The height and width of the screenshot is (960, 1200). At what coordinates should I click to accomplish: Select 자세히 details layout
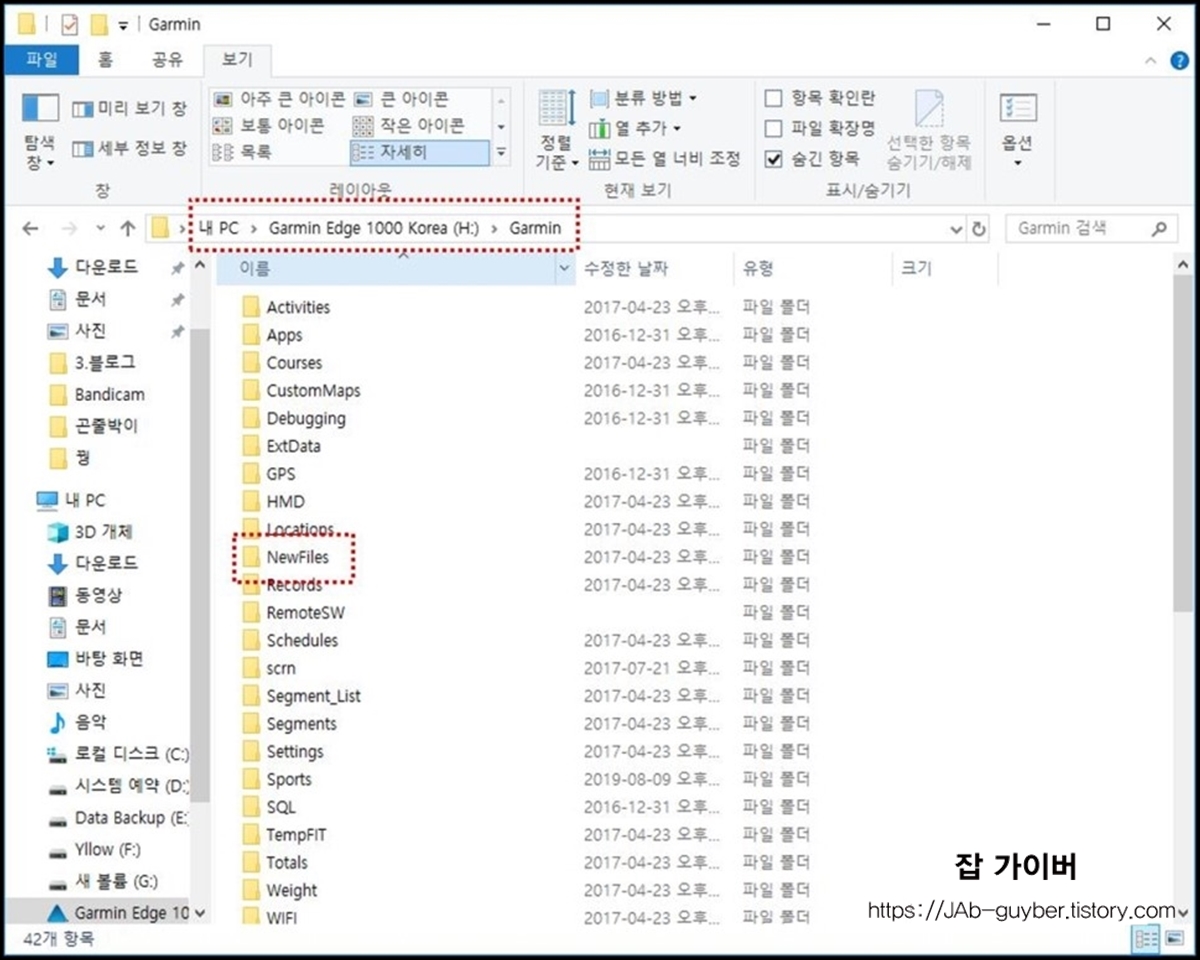(x=419, y=153)
